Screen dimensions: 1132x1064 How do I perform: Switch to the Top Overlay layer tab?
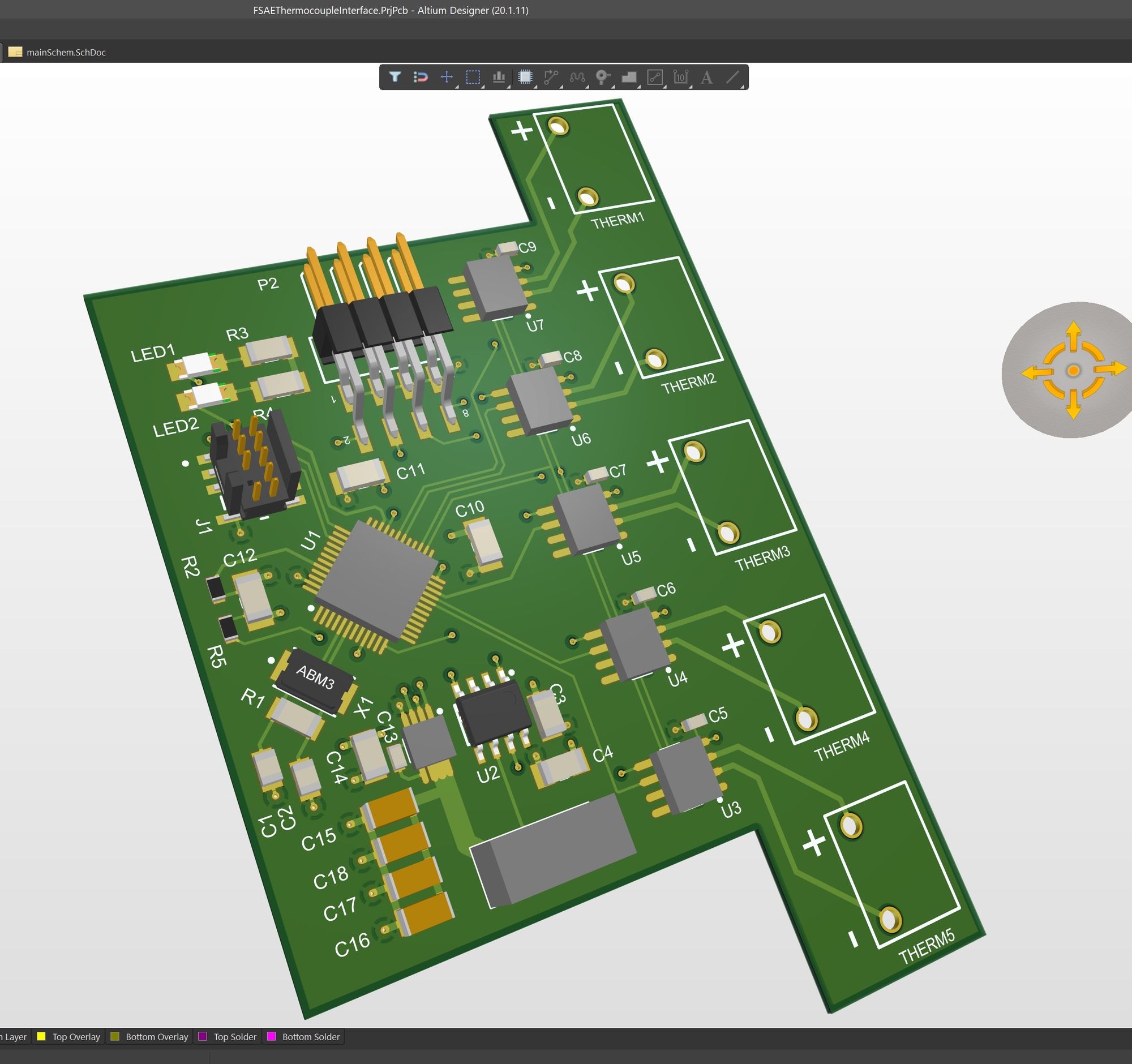point(68,1037)
